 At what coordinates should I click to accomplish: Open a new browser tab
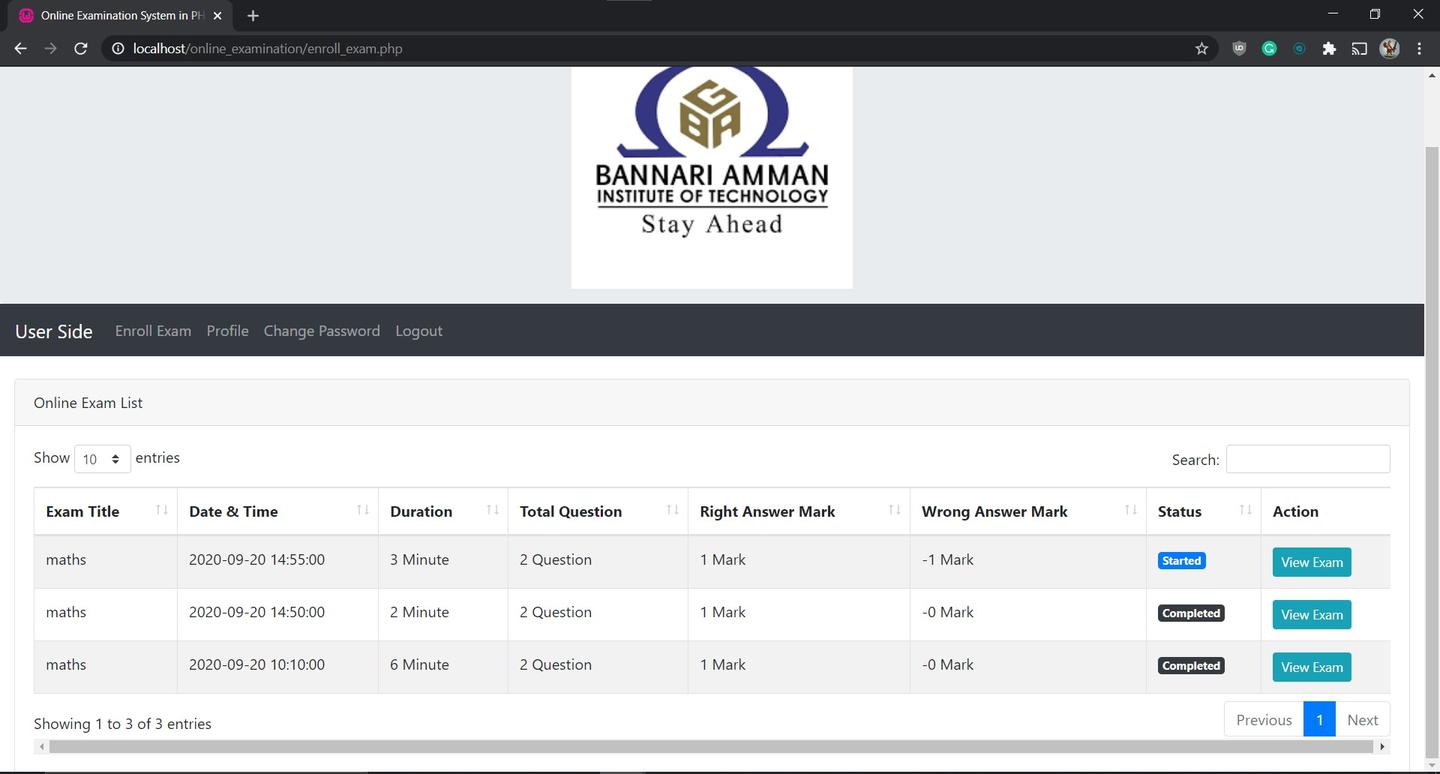click(x=253, y=16)
